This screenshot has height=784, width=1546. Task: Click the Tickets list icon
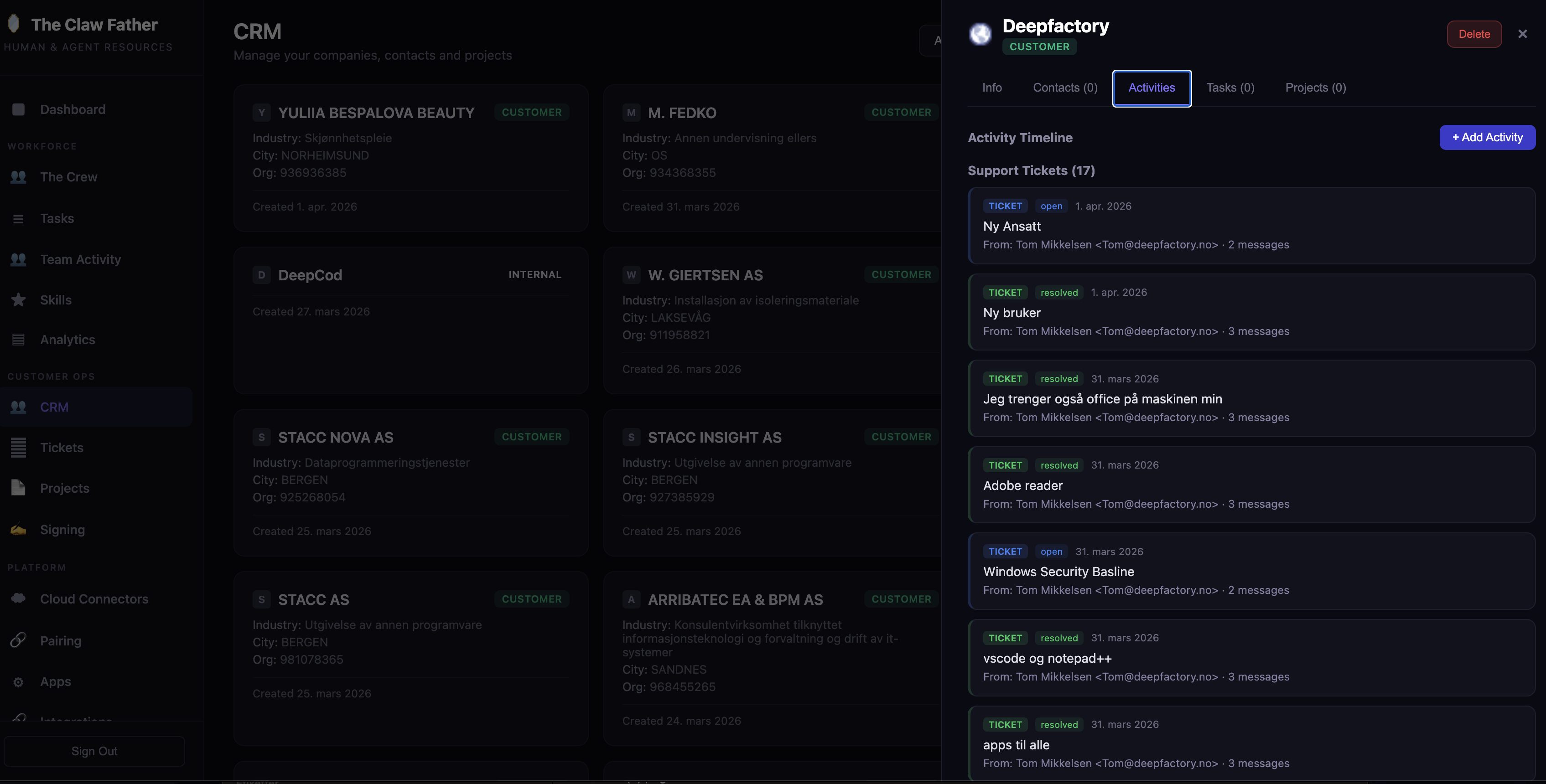pyautogui.click(x=19, y=448)
